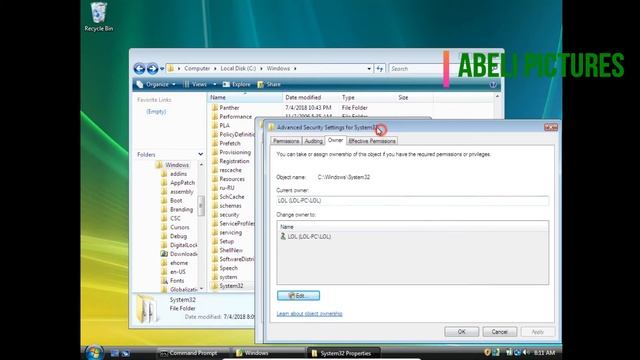Open the recent pages dropdown beside Forward

(162, 69)
